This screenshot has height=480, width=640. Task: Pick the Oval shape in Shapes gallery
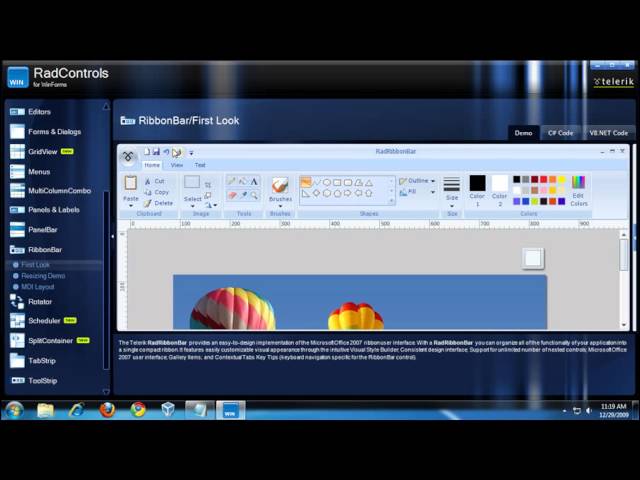(327, 182)
